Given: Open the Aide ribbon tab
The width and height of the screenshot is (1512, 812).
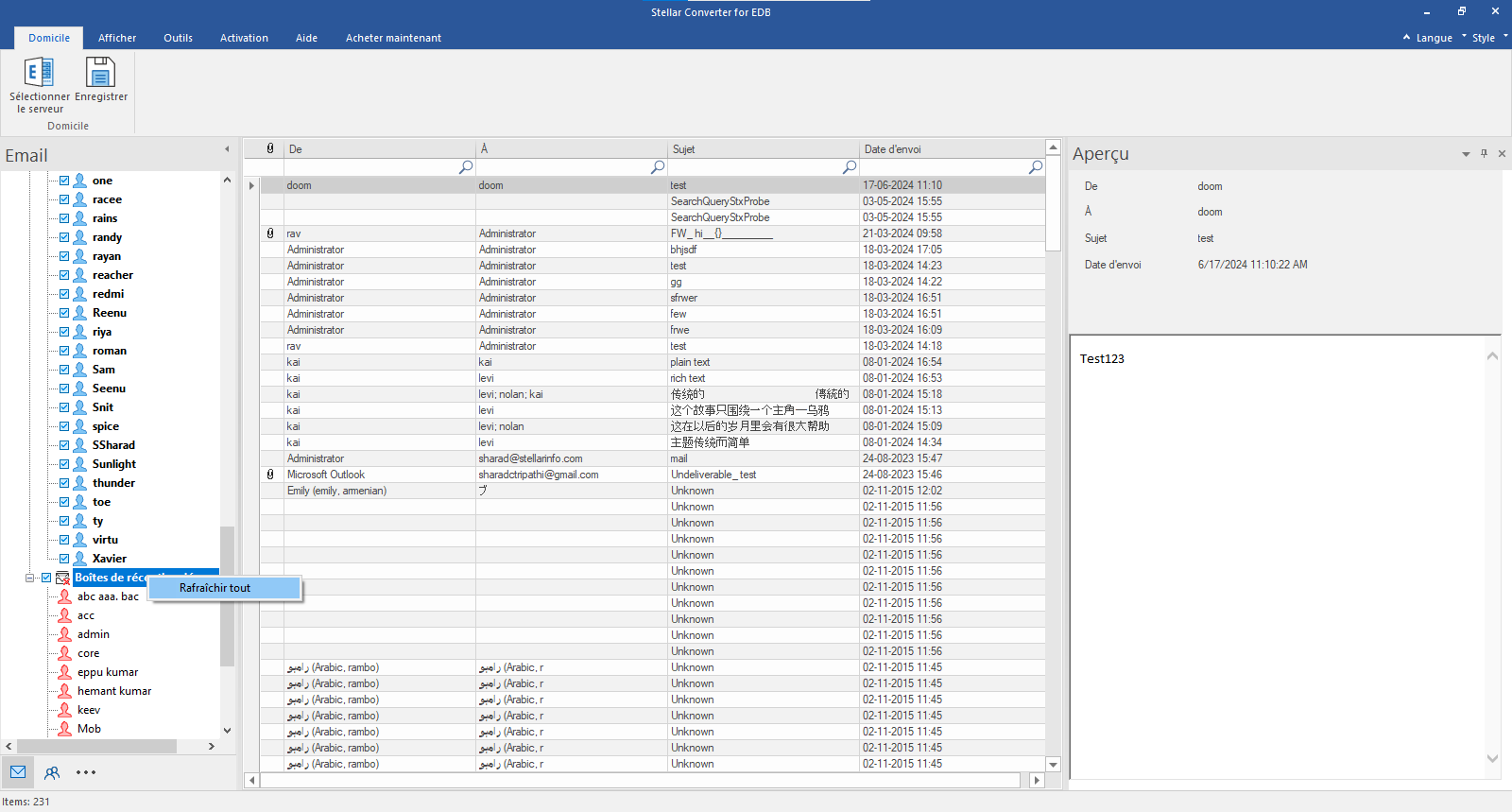Looking at the screenshot, I should 306,38.
